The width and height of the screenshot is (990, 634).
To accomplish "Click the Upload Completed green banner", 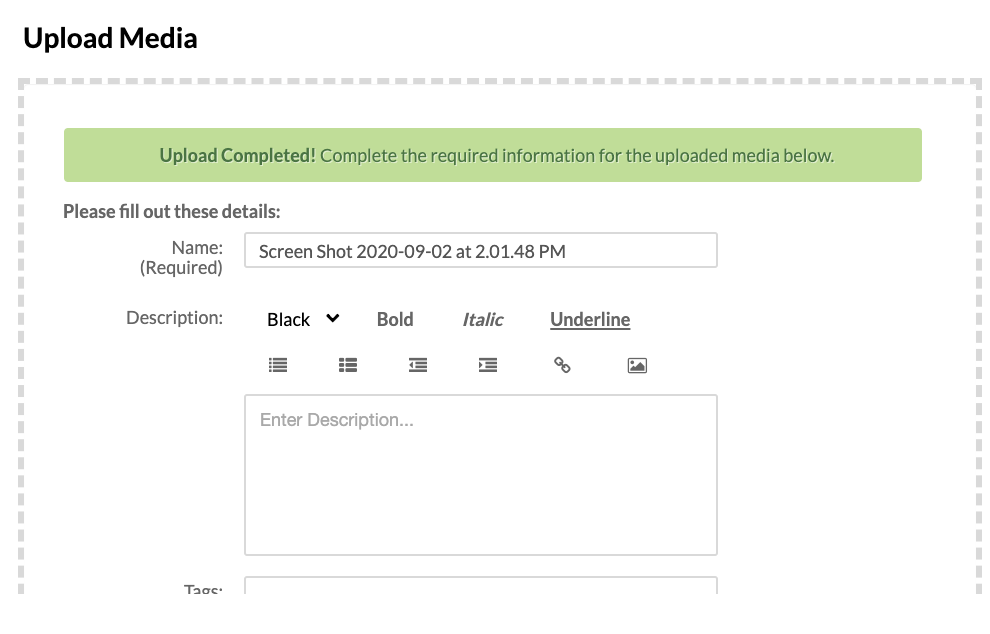I will click(492, 155).
